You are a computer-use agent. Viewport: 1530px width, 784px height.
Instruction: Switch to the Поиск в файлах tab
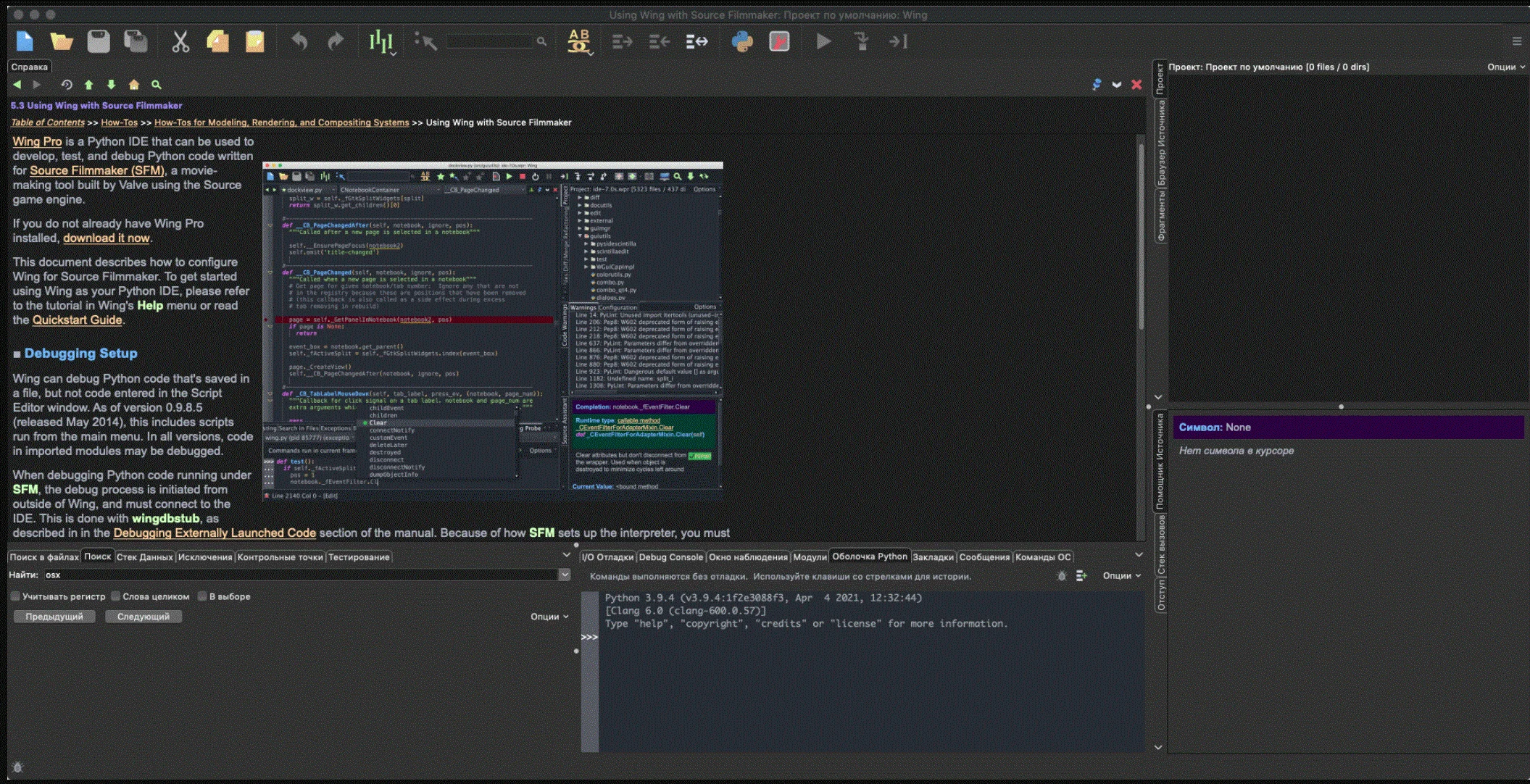click(x=44, y=557)
